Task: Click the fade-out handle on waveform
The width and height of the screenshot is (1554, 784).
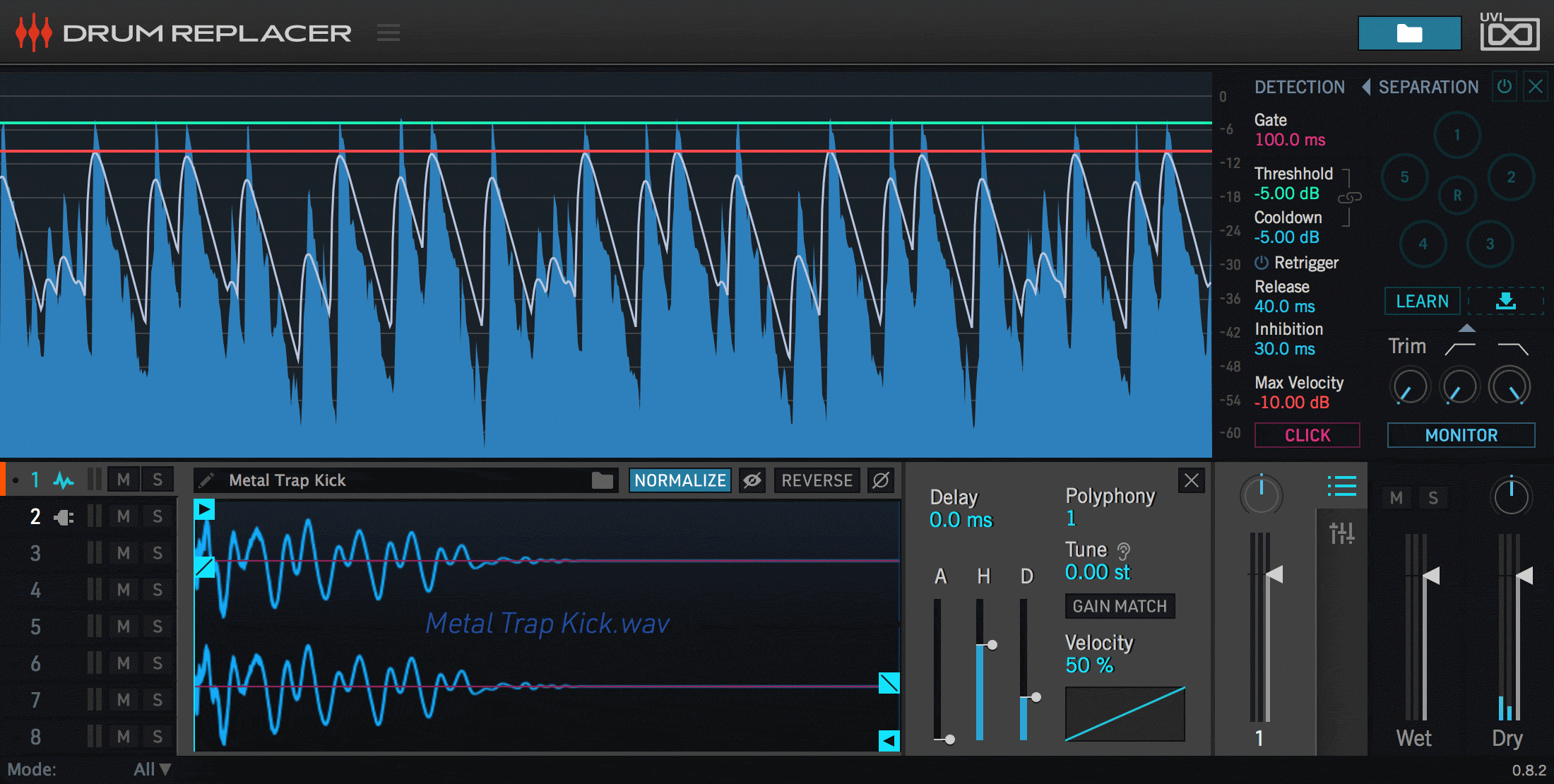Action: point(889,683)
